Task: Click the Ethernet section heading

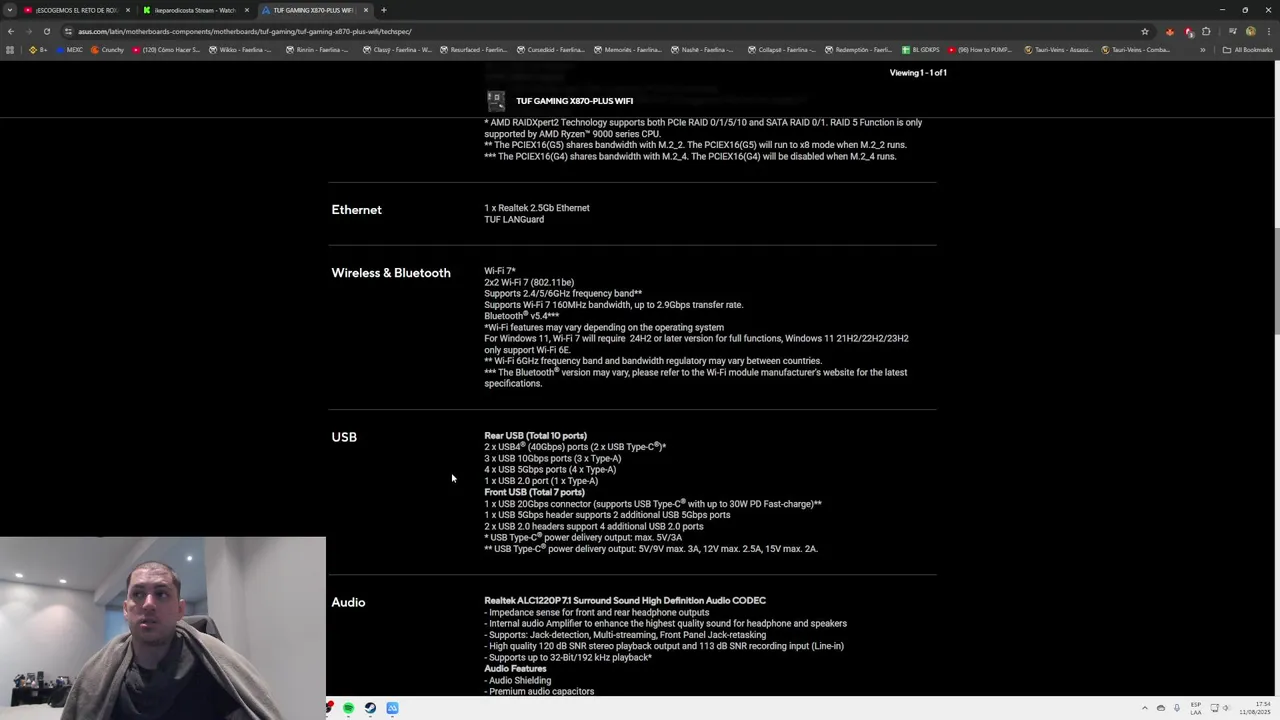Action: [356, 210]
